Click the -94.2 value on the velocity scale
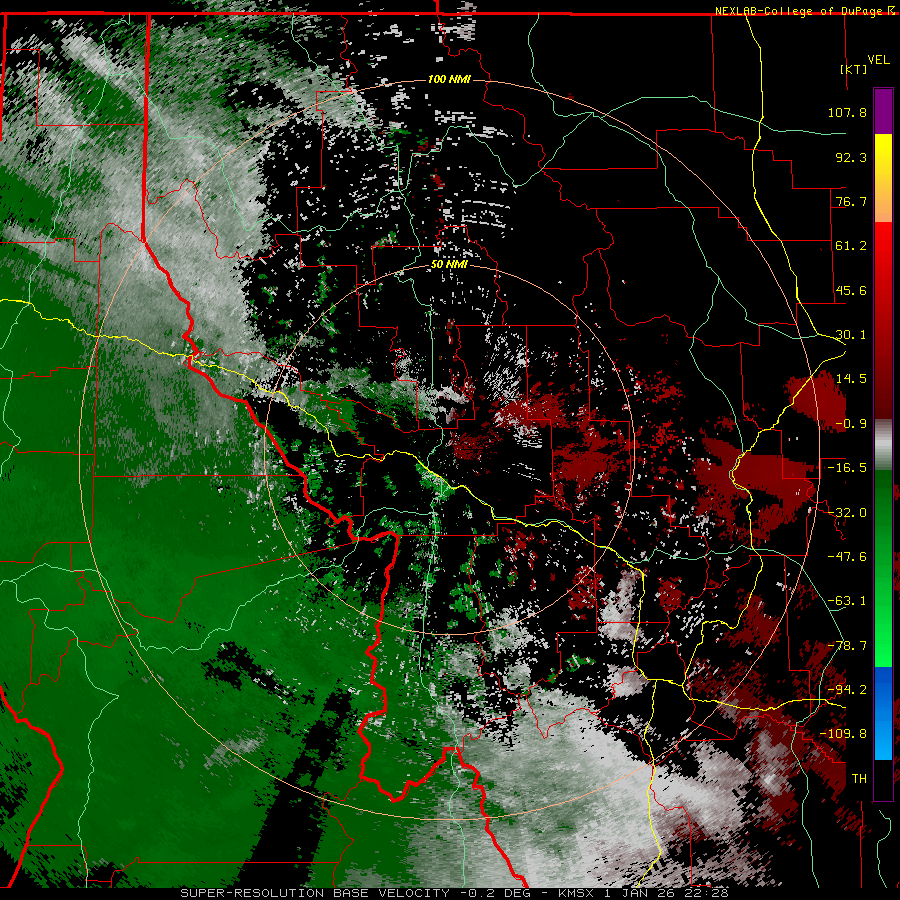The height and width of the screenshot is (900, 900). [847, 689]
